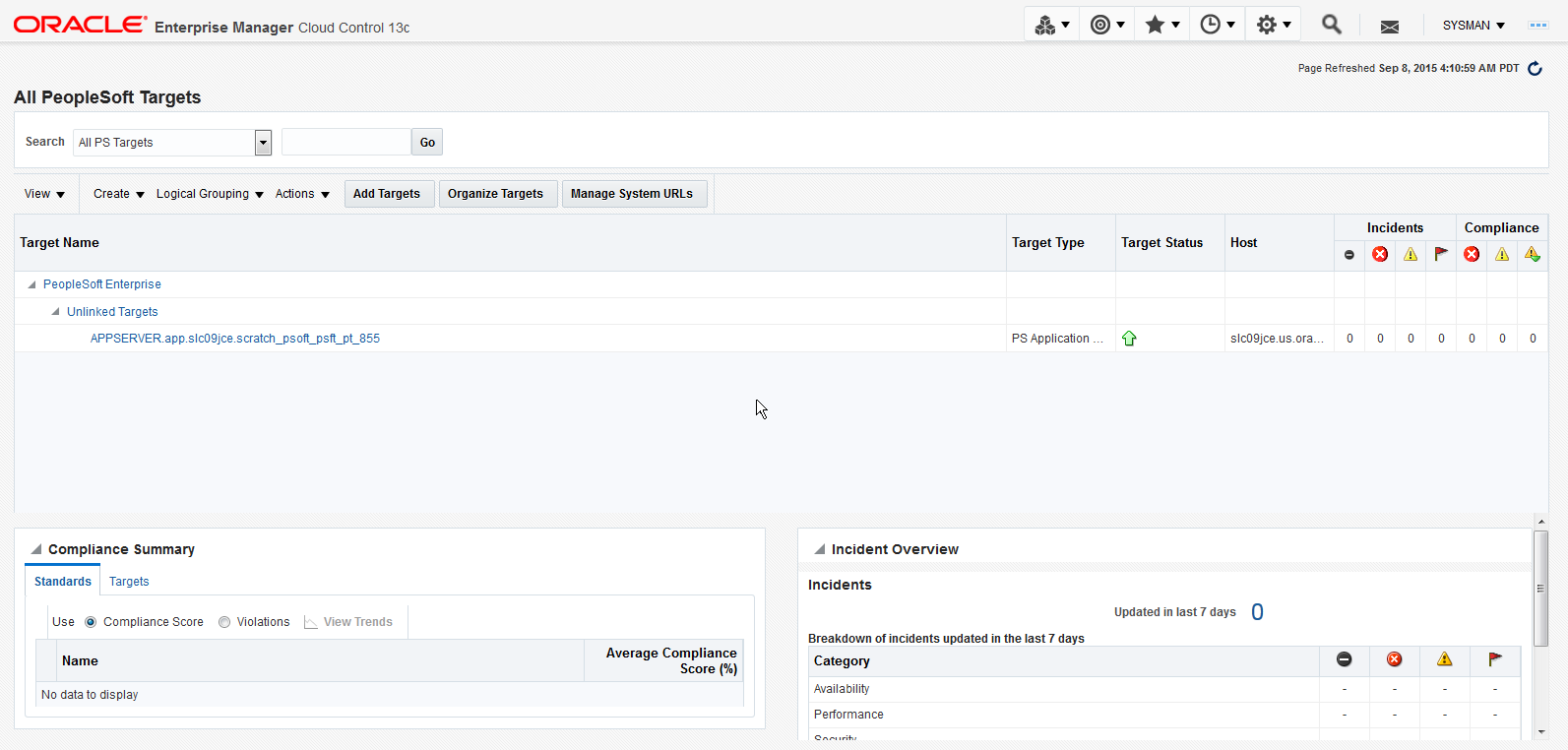This screenshot has height=750, width=1568.
Task: Click critical red X under Compliance header
Action: click(1472, 254)
